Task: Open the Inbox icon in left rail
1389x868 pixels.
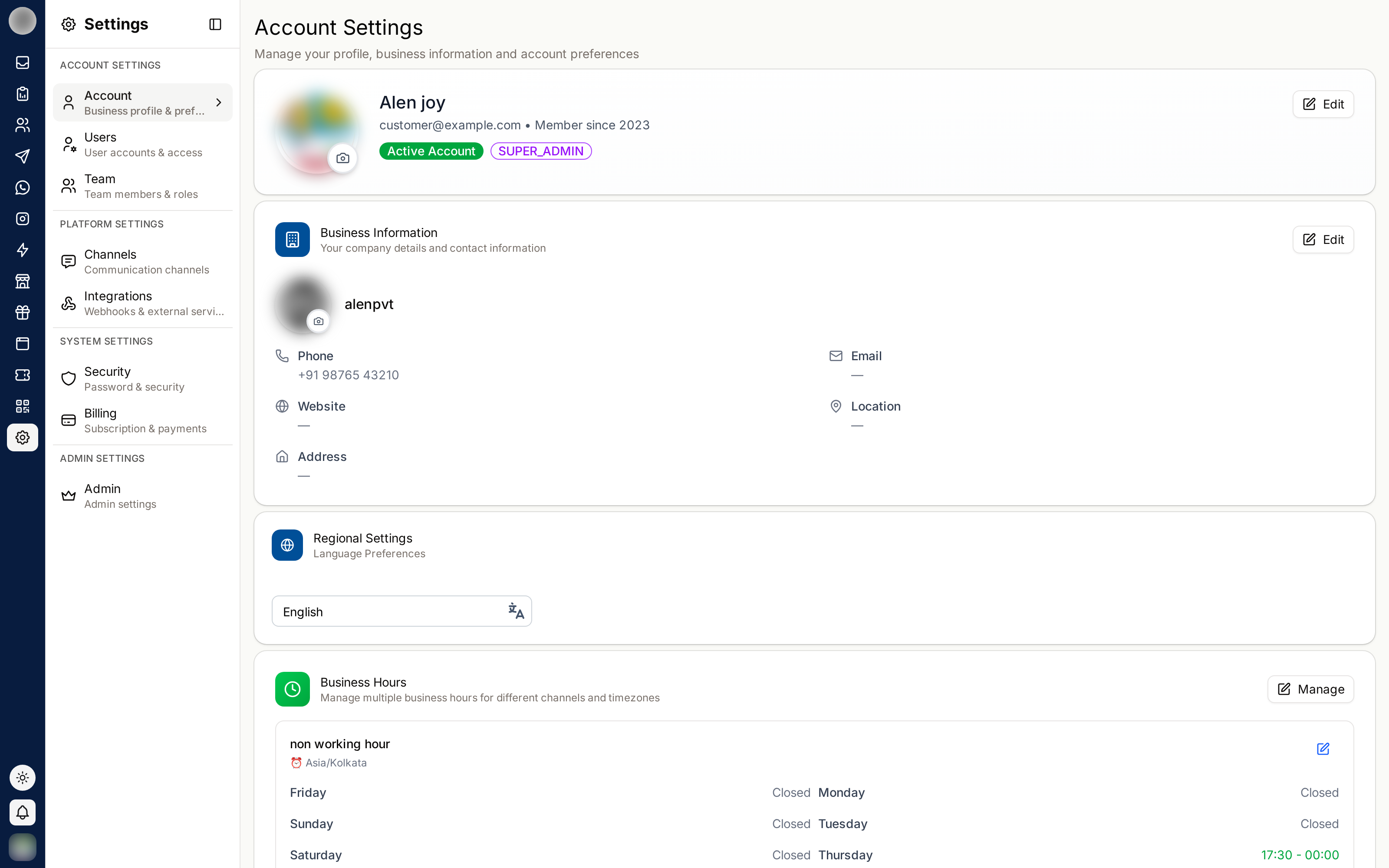Action: pyautogui.click(x=23, y=62)
